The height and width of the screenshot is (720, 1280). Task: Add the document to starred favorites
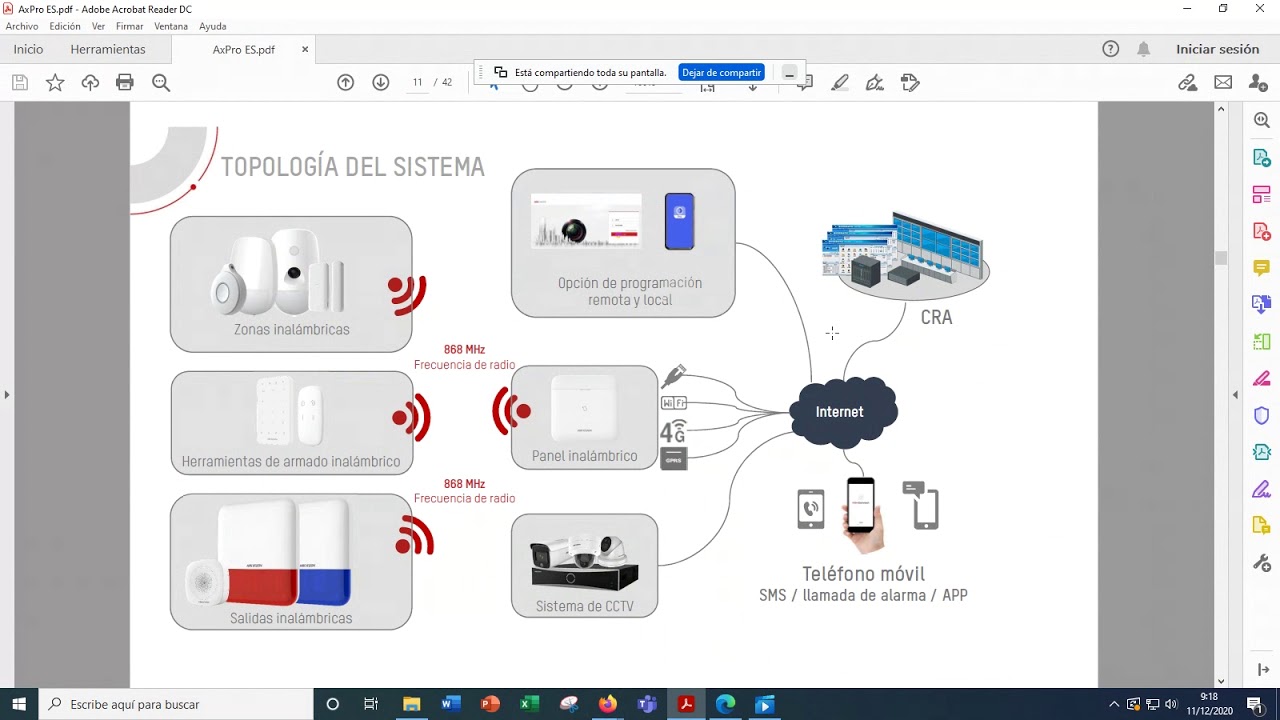pos(55,83)
